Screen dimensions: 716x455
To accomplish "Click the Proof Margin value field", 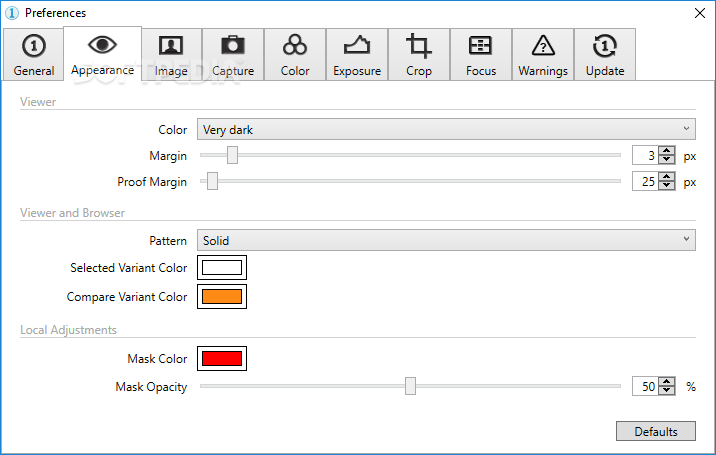I will [x=646, y=181].
